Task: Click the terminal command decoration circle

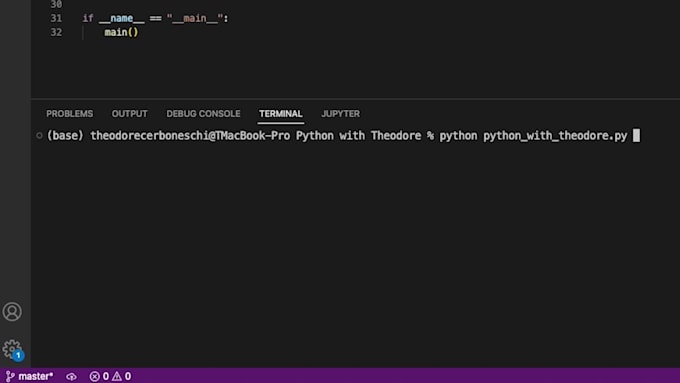Action: point(39,136)
